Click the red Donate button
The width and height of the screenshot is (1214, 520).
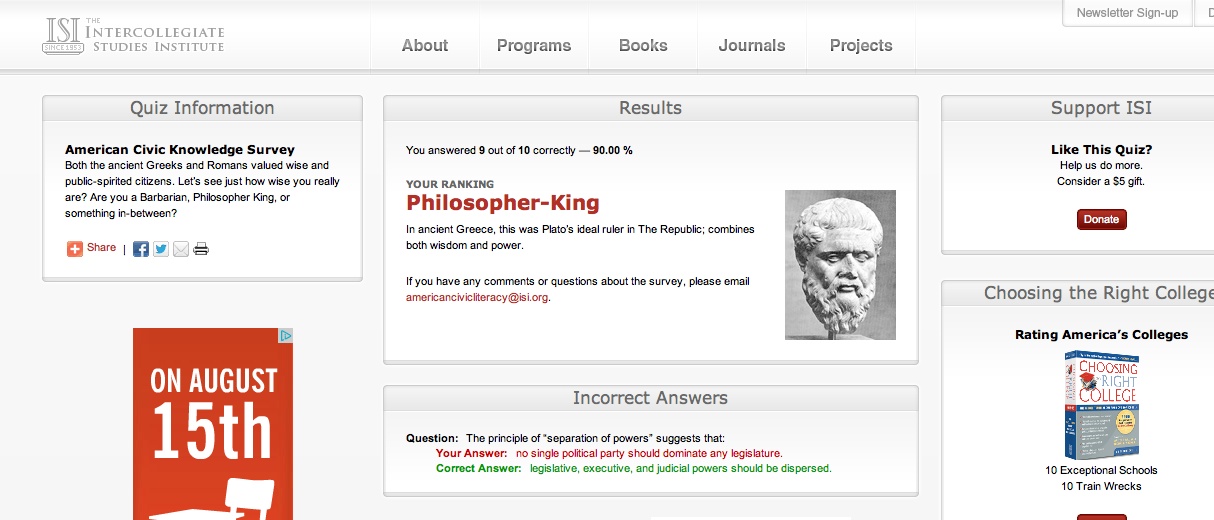[1102, 219]
